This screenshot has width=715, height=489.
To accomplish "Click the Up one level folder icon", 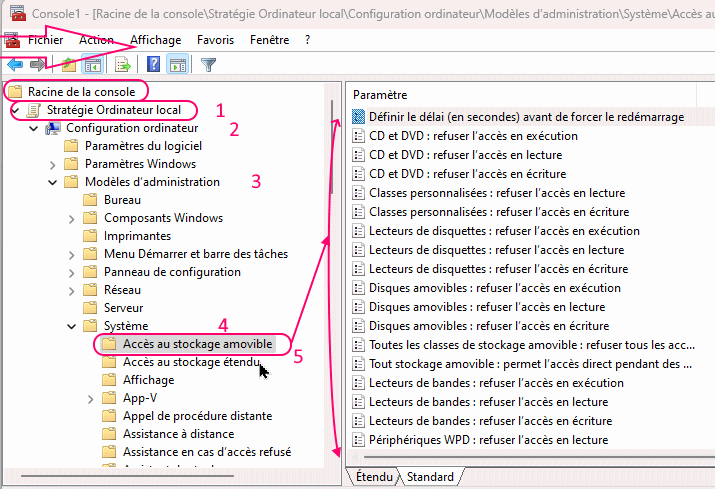I will point(69,65).
